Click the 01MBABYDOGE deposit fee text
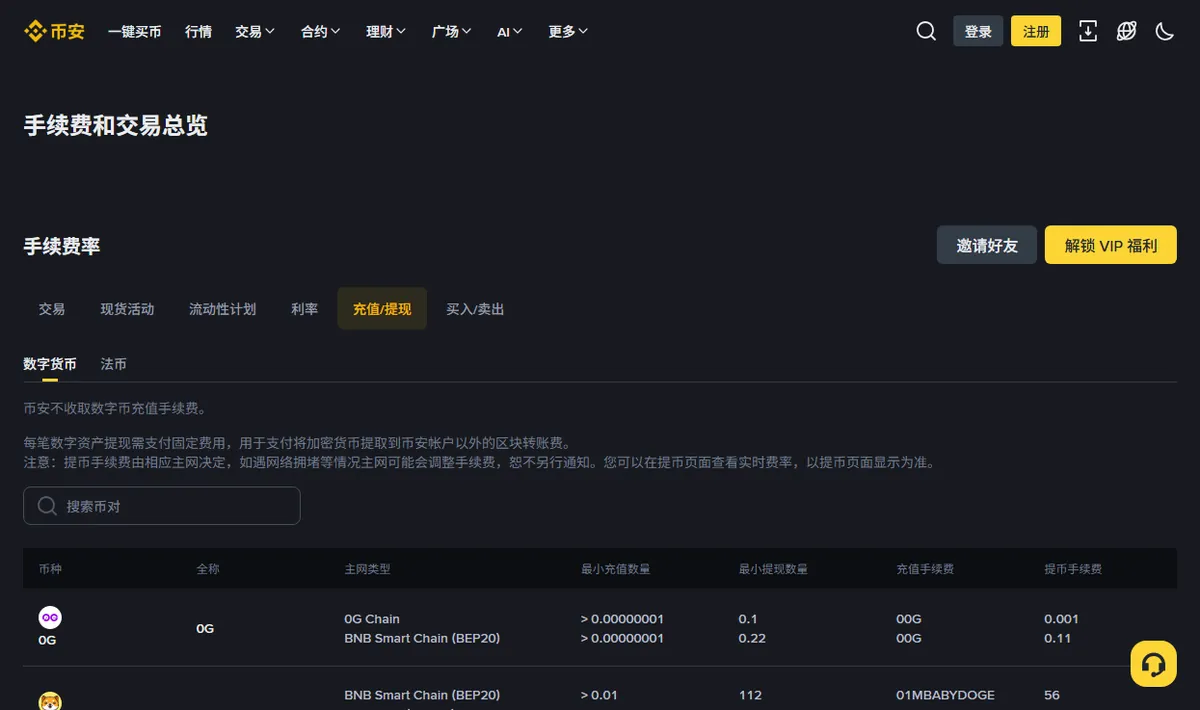This screenshot has width=1200, height=710. pyautogui.click(x=945, y=695)
